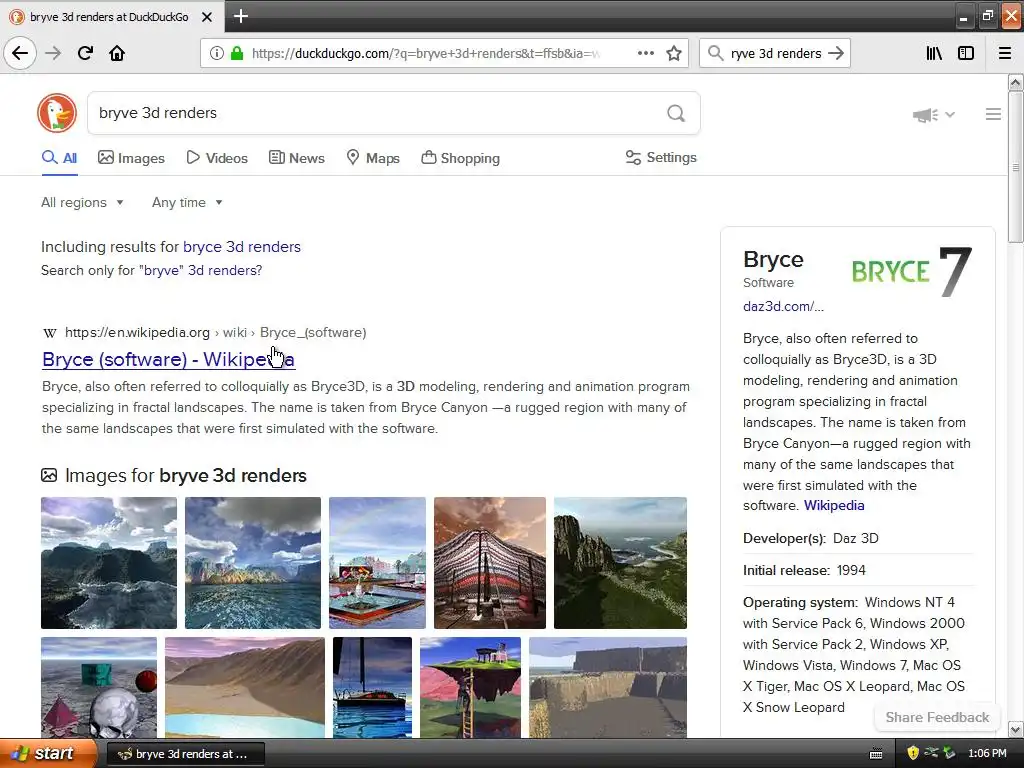Click the browser address bar URL

(426, 53)
